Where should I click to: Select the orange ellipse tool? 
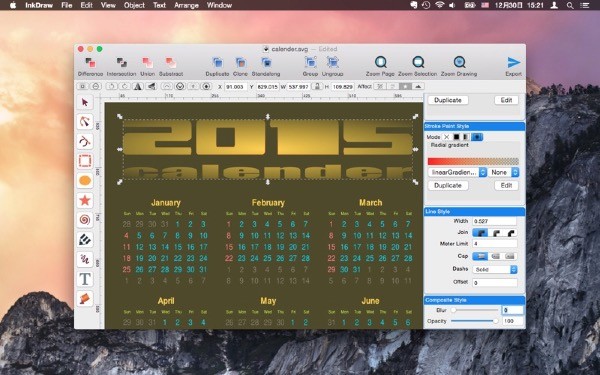click(85, 180)
